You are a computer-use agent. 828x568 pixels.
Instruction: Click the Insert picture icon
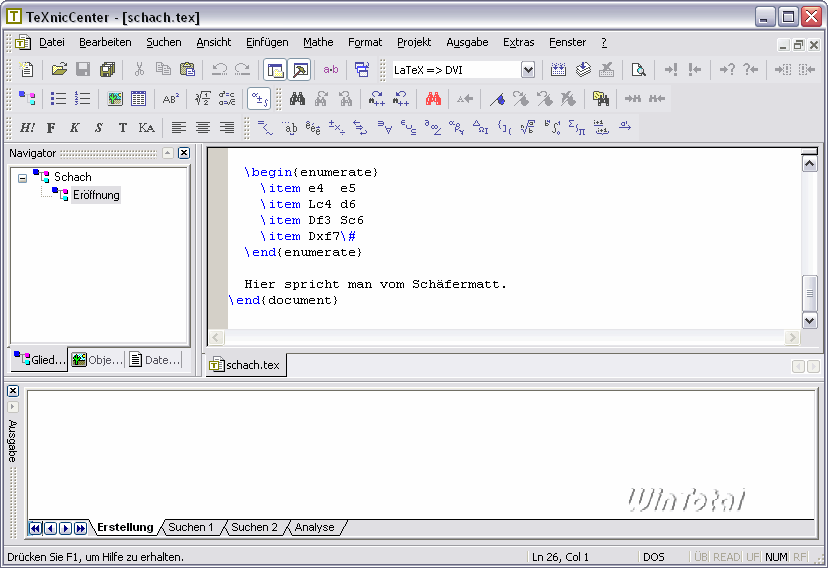coord(115,99)
